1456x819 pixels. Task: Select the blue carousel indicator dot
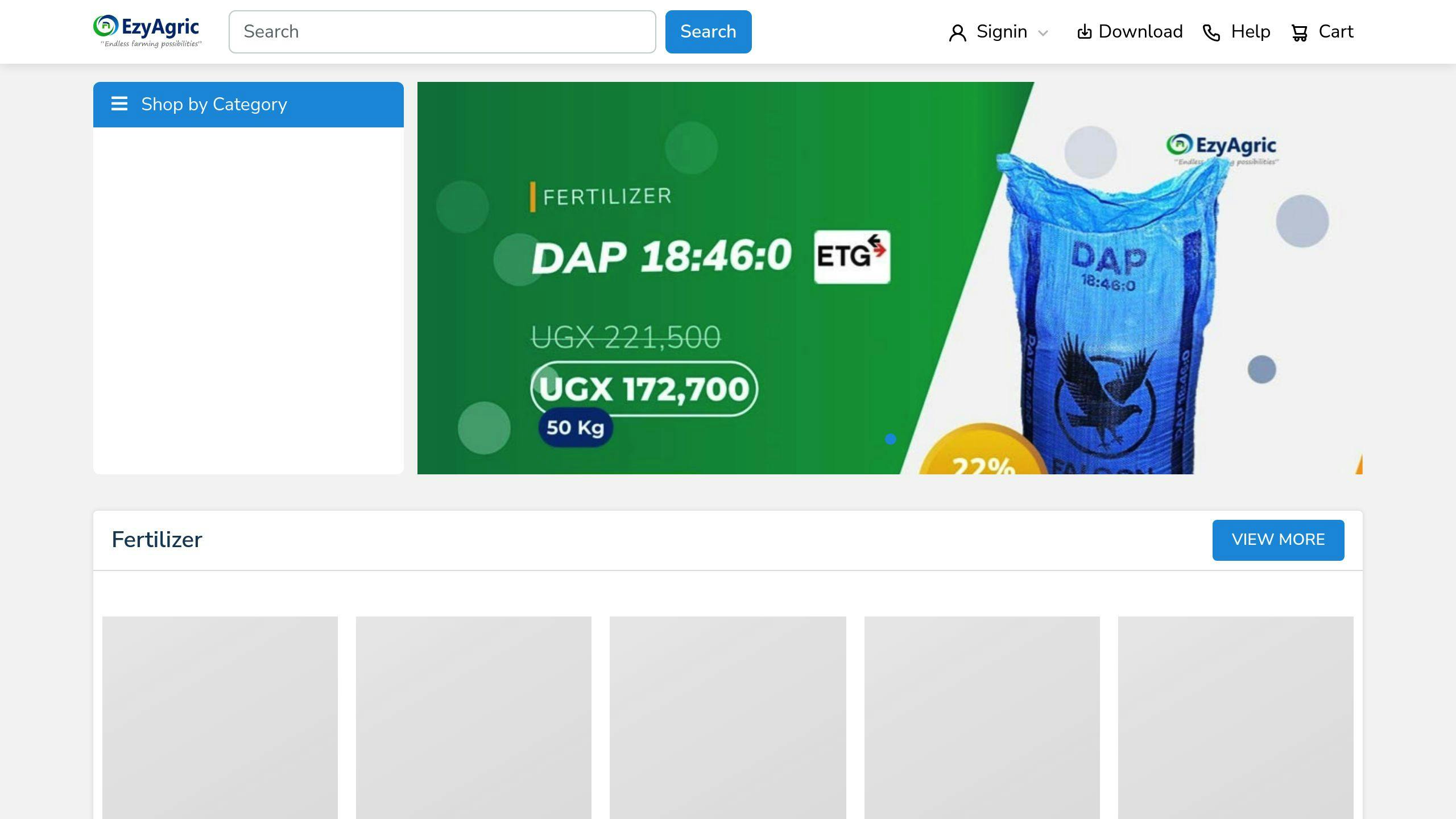tap(891, 439)
